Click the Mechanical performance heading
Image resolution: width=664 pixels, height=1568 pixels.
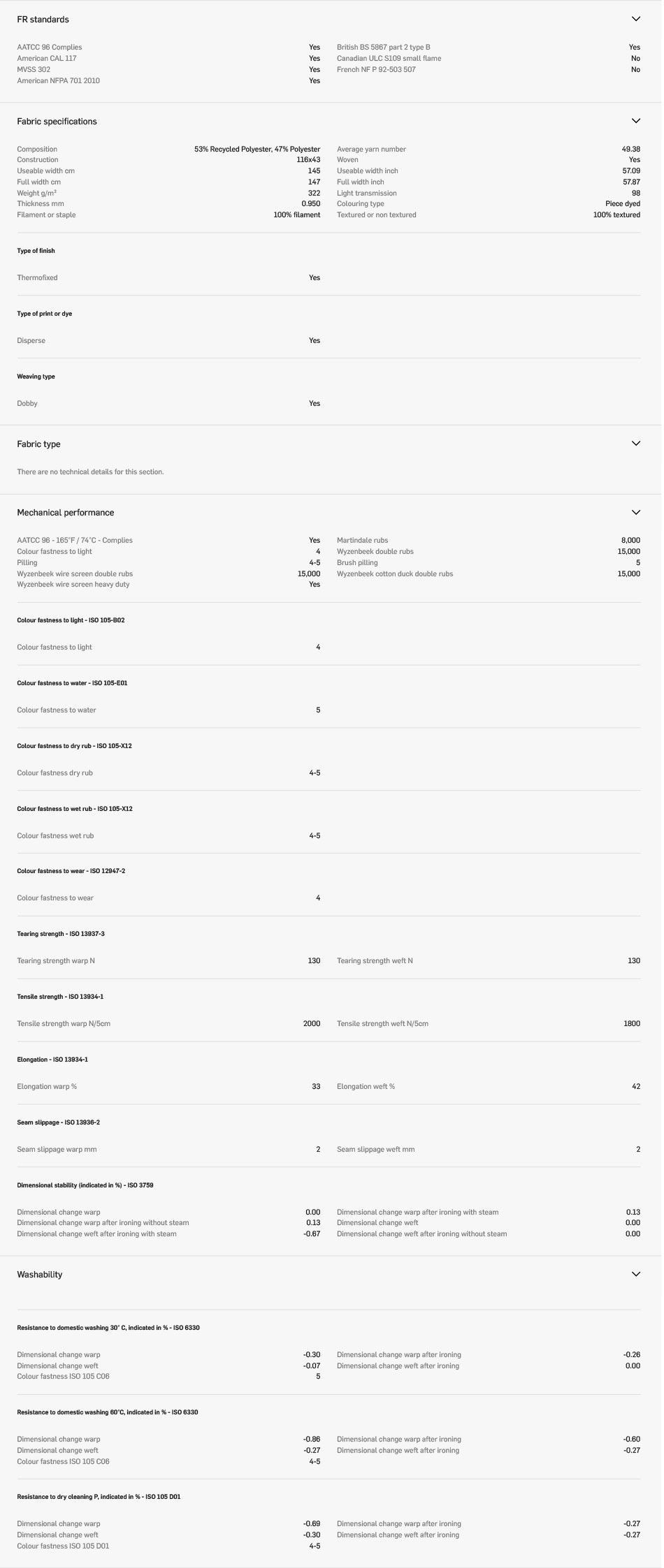coord(65,513)
